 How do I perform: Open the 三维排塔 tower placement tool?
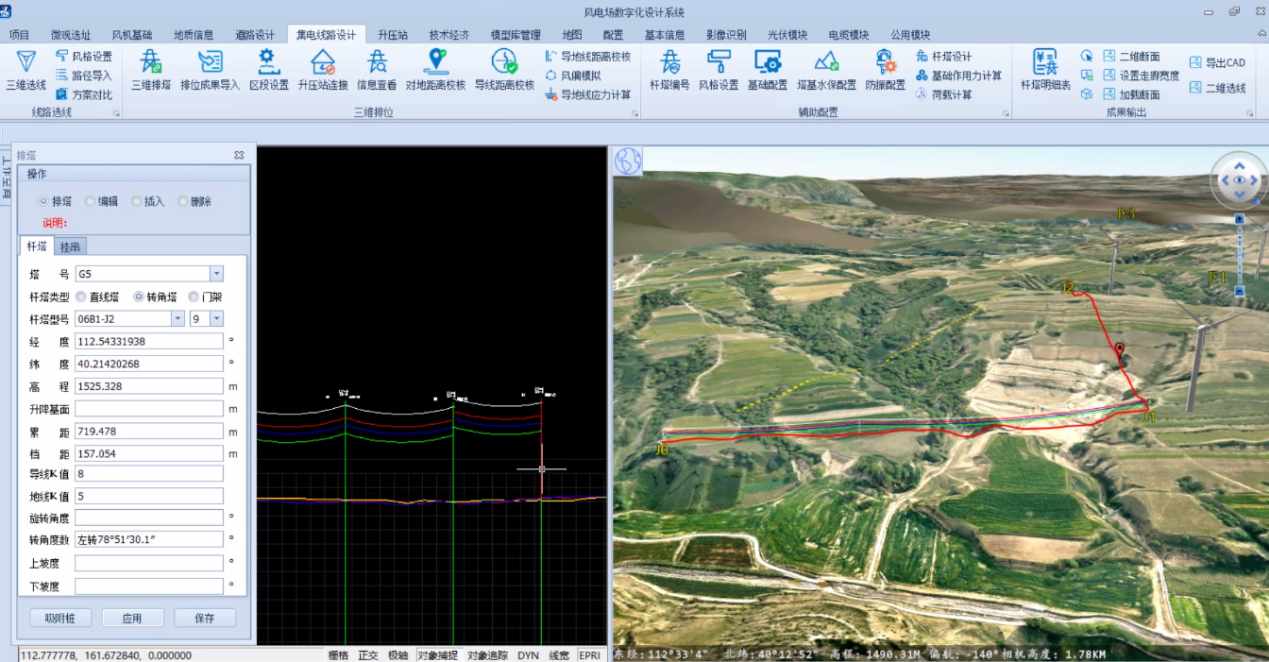click(x=151, y=62)
